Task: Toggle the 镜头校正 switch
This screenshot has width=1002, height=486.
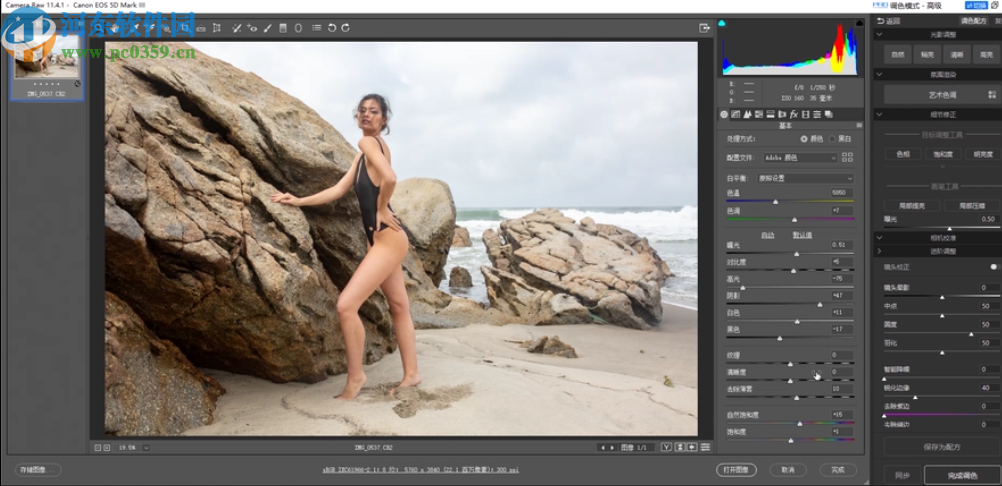Action: tap(993, 267)
